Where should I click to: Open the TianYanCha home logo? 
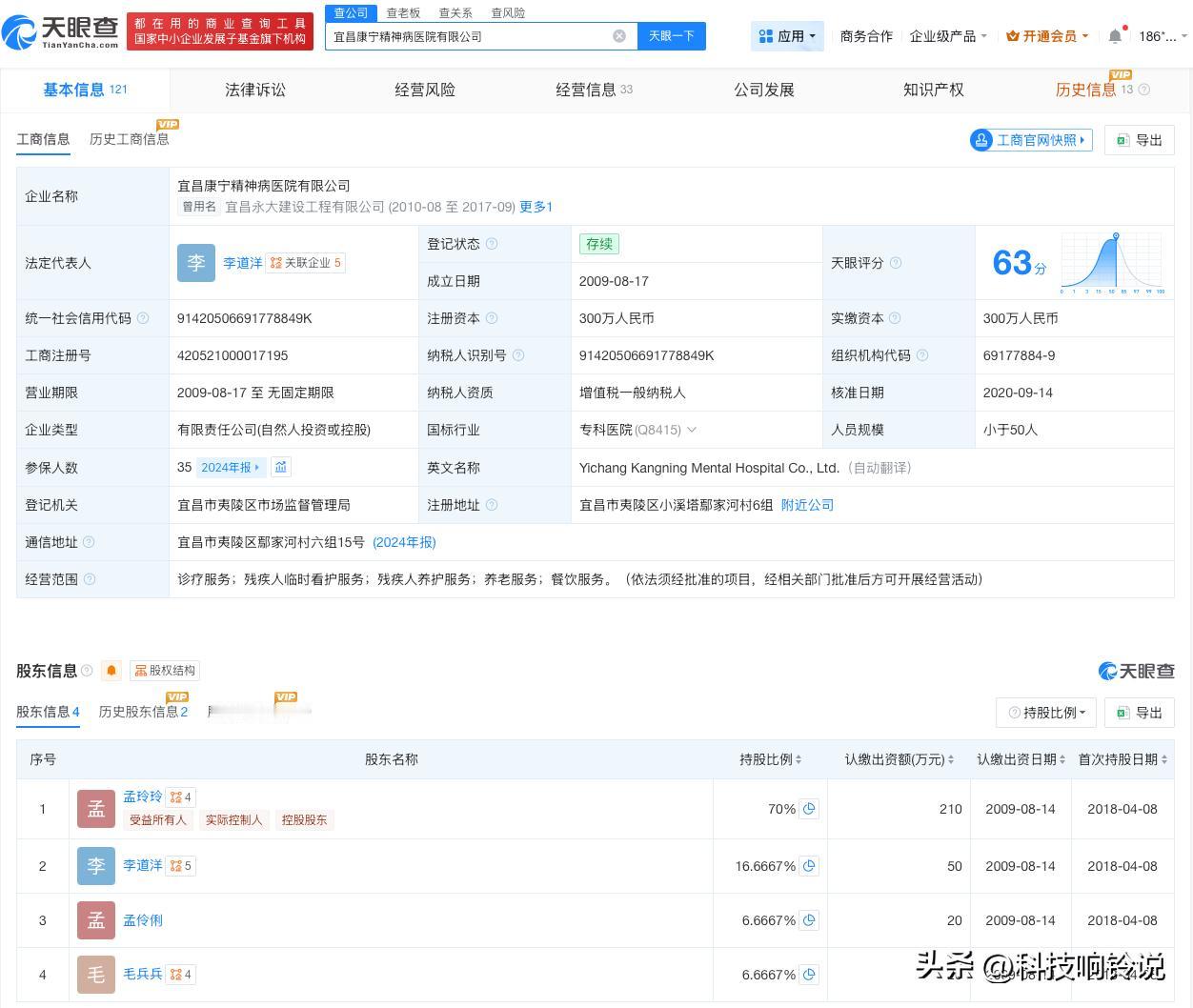coord(61,32)
